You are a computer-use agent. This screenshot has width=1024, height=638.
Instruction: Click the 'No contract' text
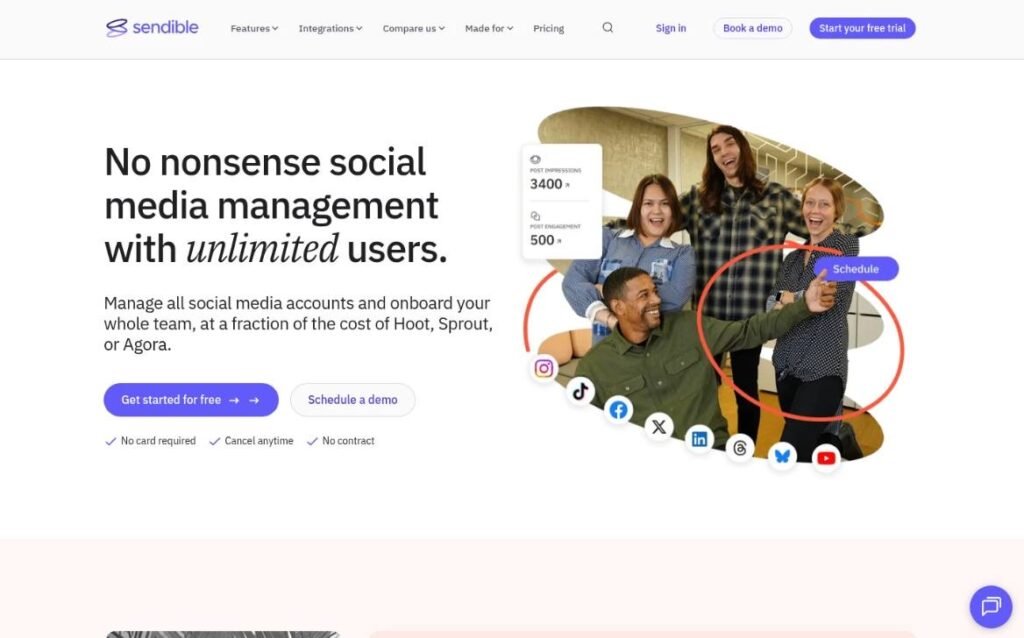coord(348,441)
